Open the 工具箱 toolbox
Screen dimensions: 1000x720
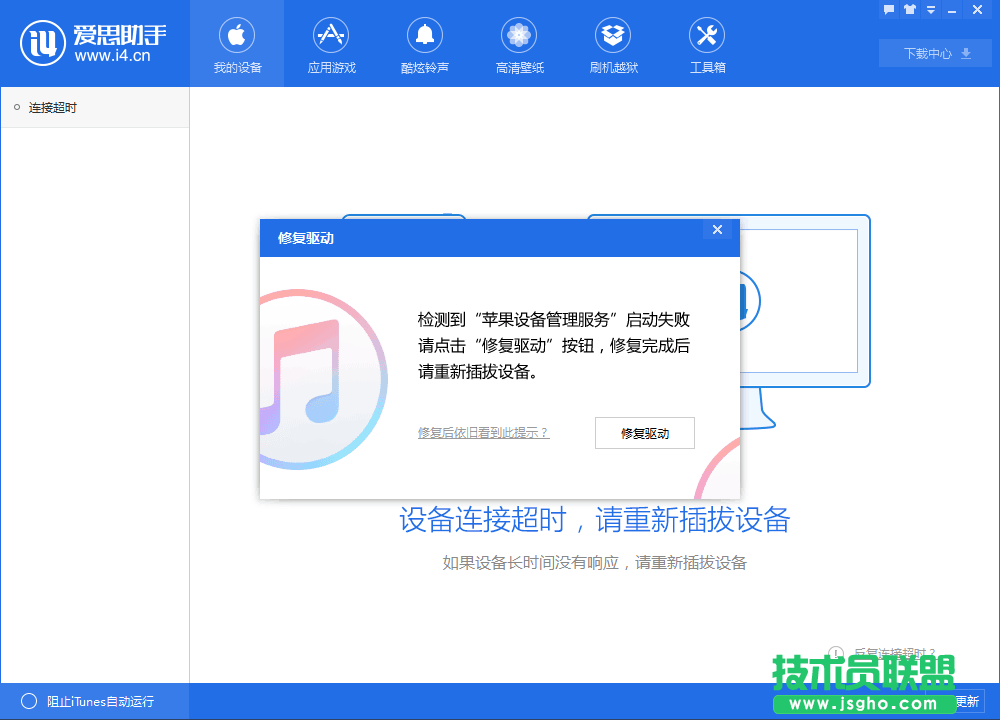(x=706, y=44)
